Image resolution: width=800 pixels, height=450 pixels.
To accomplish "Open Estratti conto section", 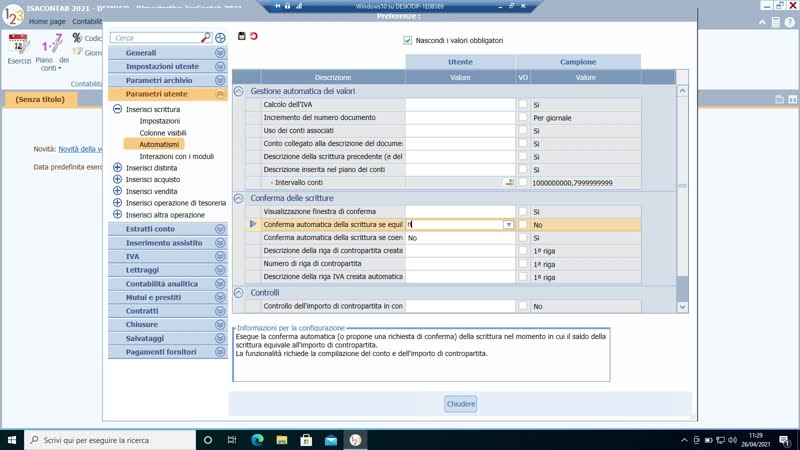I will (x=168, y=229).
